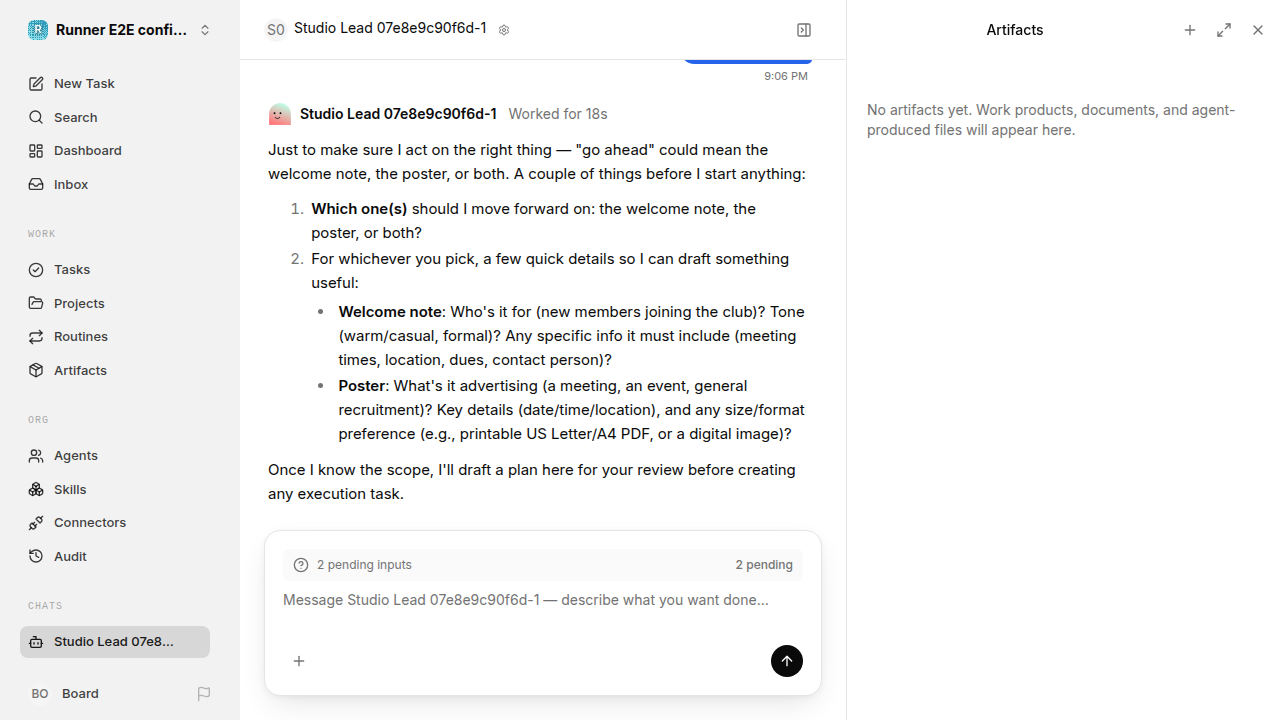Select the Studio Lead chat in sidebar
The height and width of the screenshot is (720, 1280).
tap(115, 642)
